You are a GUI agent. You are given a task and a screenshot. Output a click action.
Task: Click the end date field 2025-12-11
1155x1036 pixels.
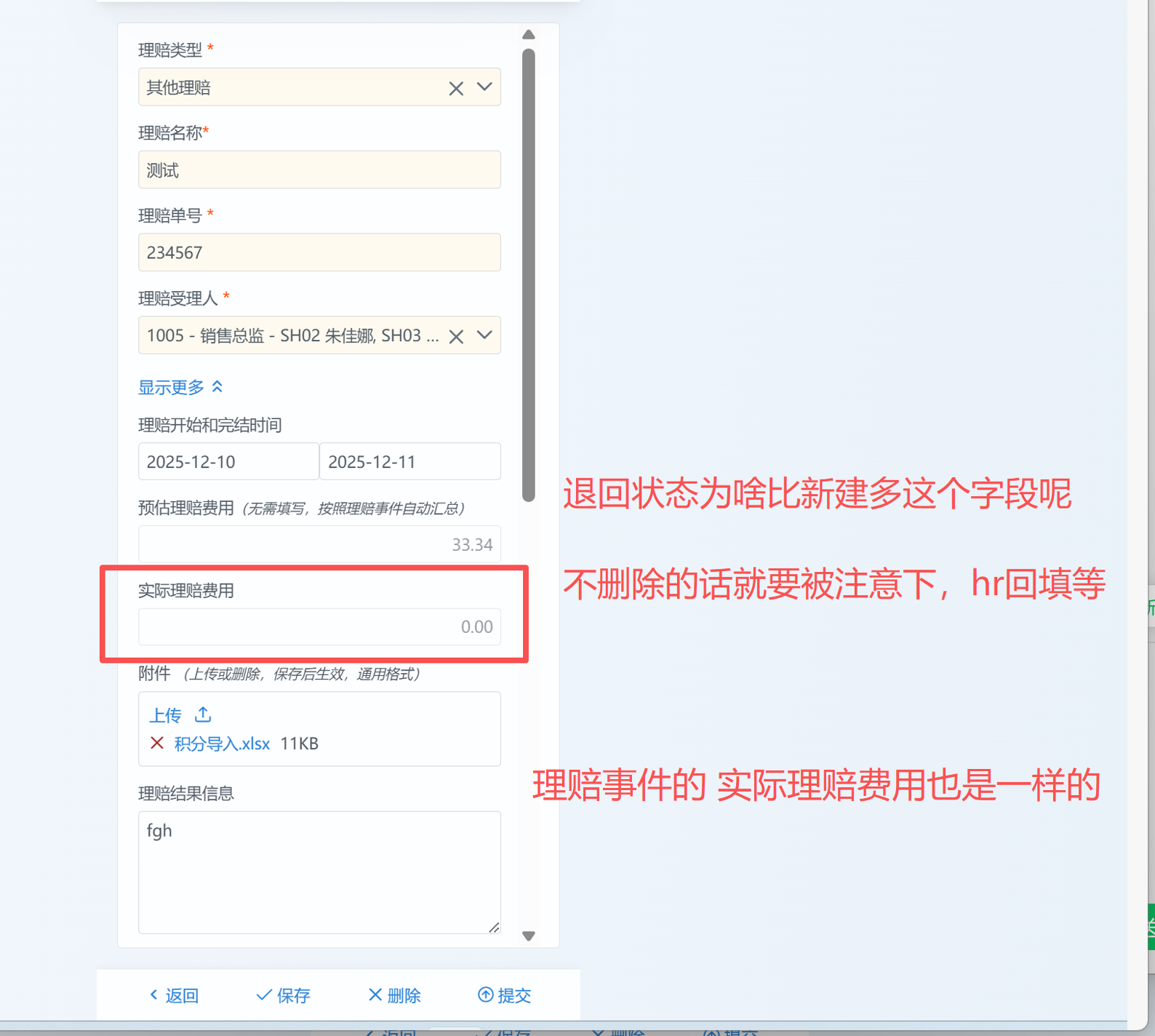point(409,462)
